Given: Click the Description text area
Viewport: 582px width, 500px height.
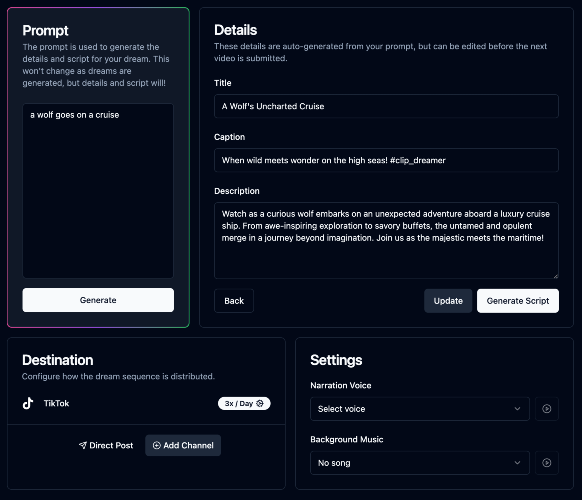Looking at the screenshot, I should (386, 241).
